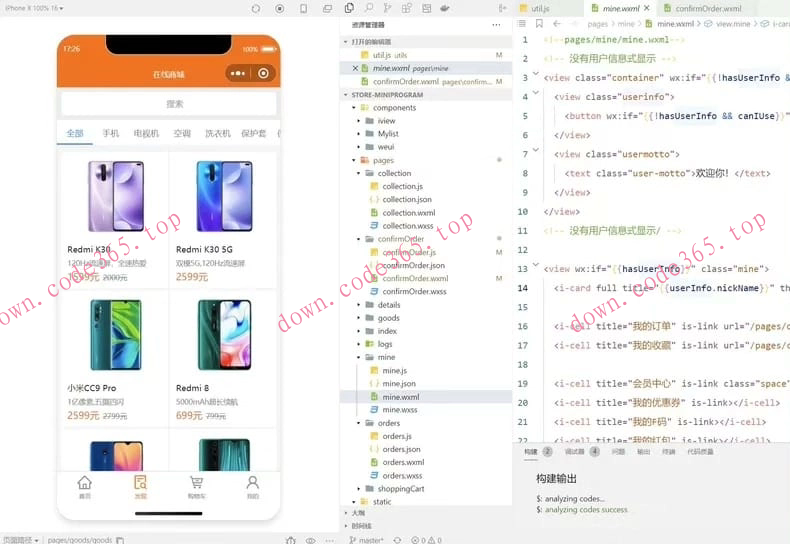The height and width of the screenshot is (544, 790).
Task: Fold the code at line 7
Action: (536, 150)
